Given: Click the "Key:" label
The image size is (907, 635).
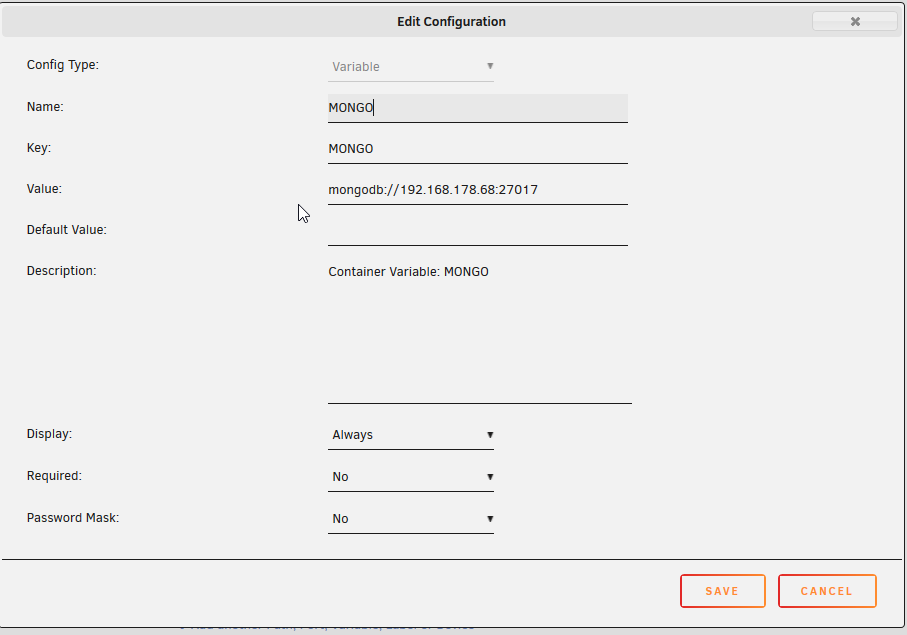Looking at the screenshot, I should tap(39, 148).
